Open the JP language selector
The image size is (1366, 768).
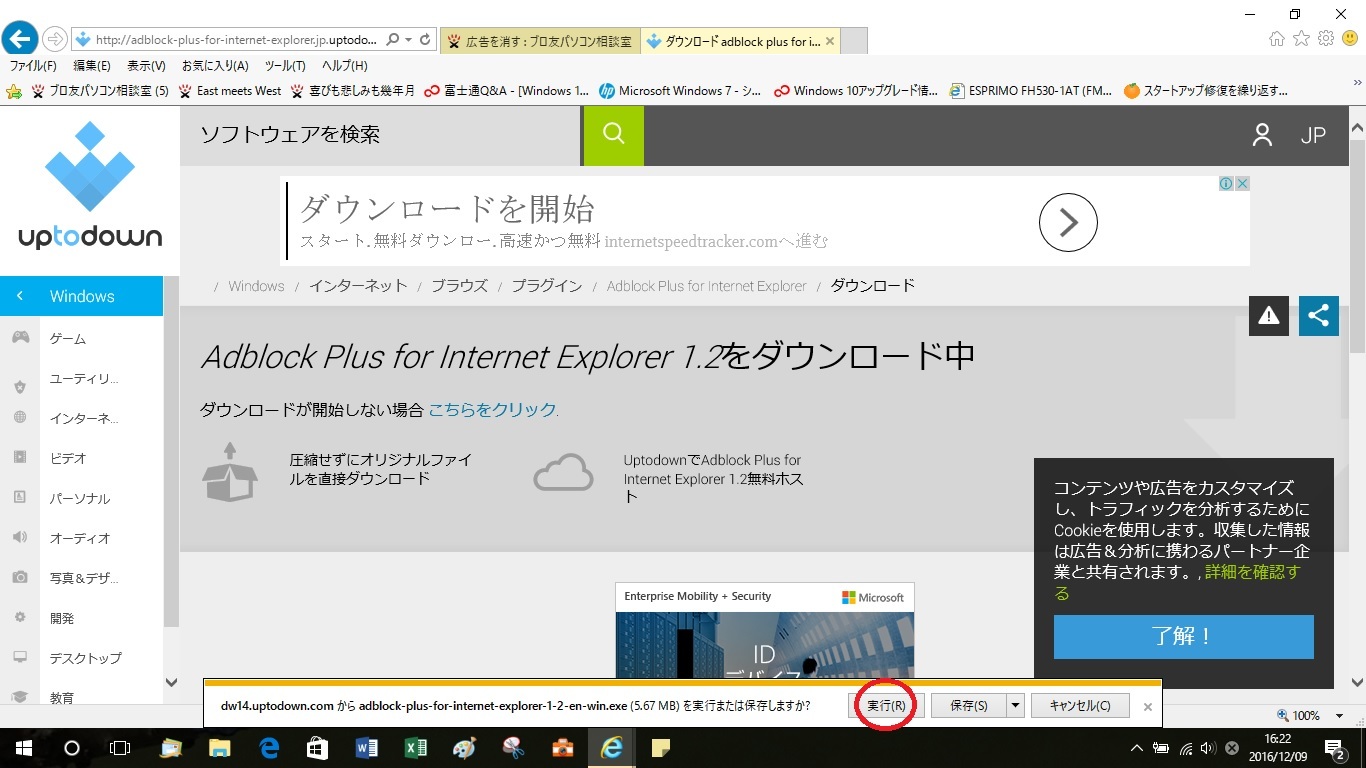point(1313,136)
